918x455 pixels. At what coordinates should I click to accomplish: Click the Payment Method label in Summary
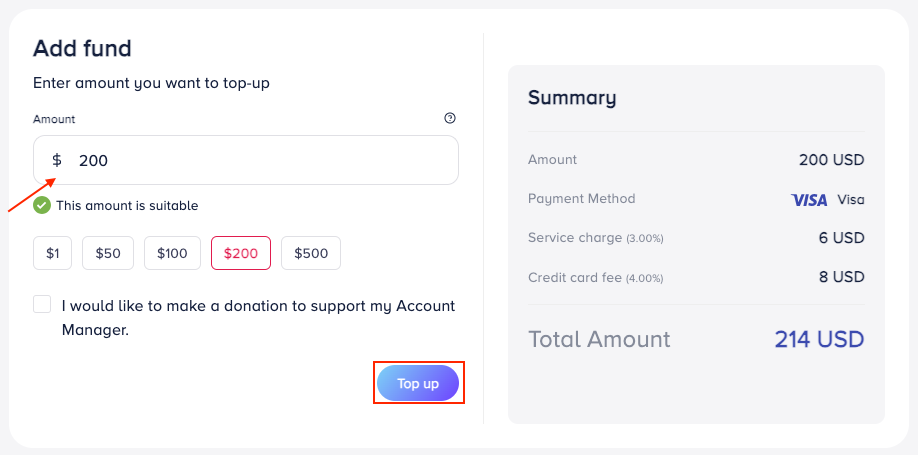coord(581,199)
